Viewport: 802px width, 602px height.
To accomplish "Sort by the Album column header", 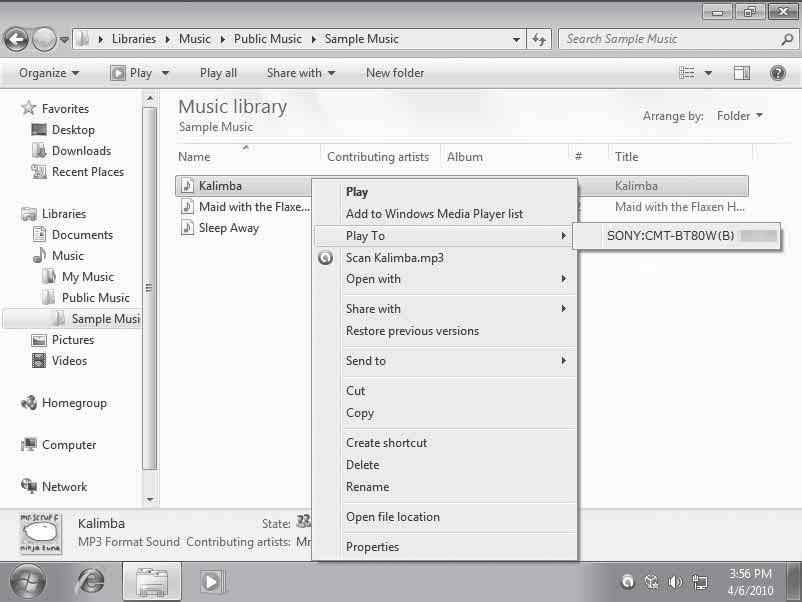I will [x=465, y=157].
